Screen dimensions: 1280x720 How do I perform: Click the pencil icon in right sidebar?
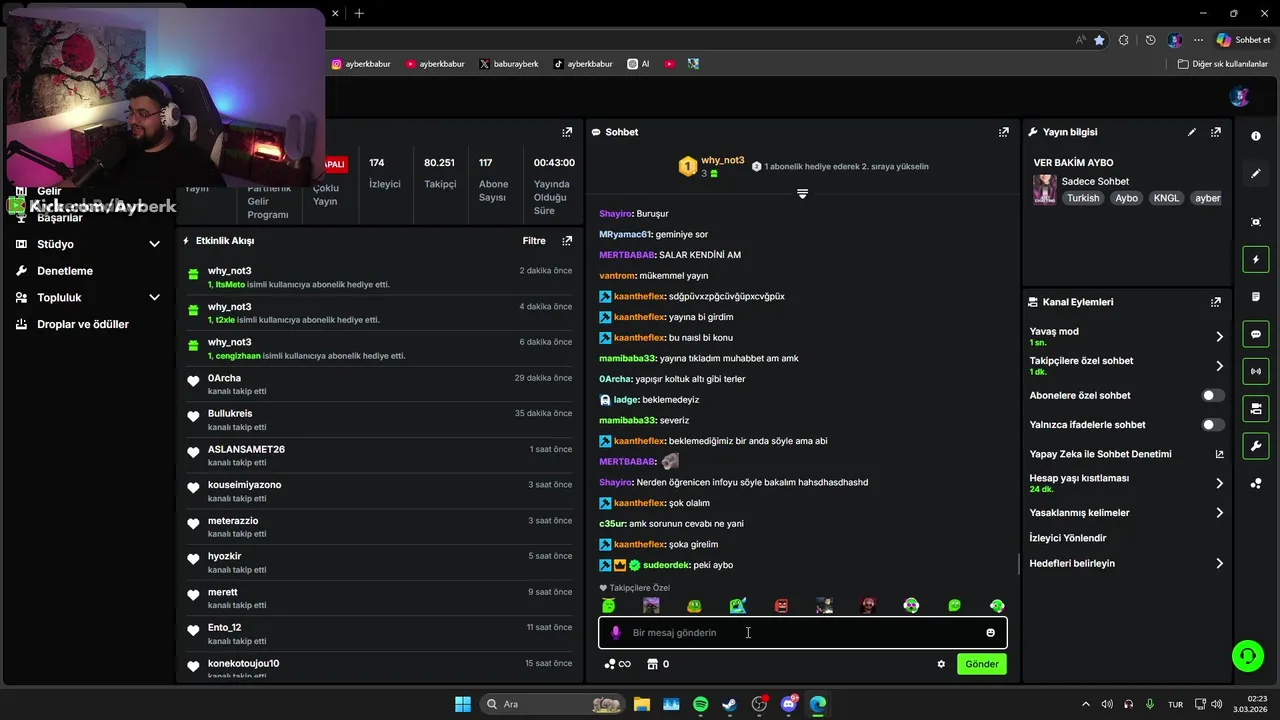(x=1256, y=174)
